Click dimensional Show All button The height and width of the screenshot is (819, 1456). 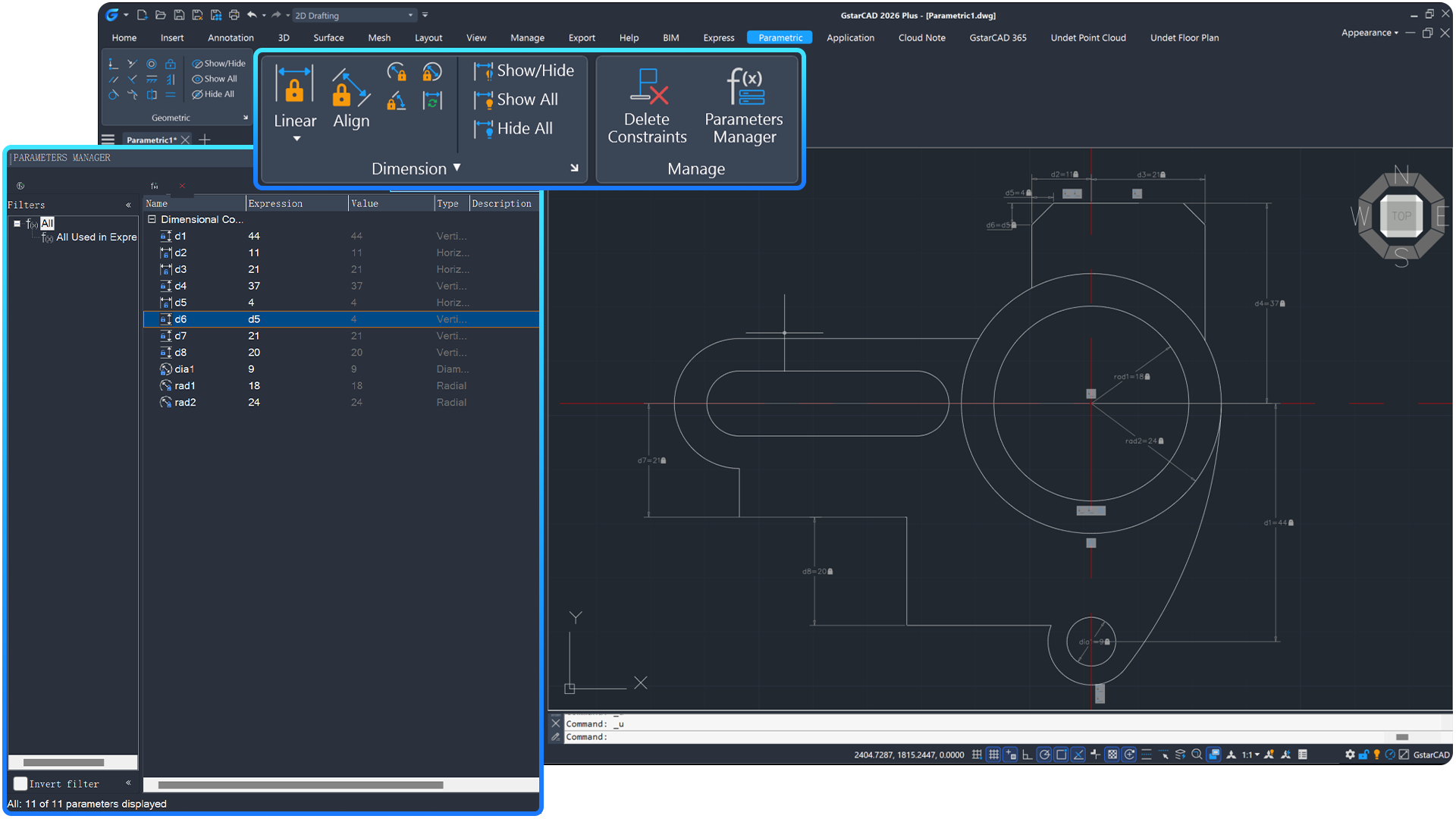[x=516, y=99]
